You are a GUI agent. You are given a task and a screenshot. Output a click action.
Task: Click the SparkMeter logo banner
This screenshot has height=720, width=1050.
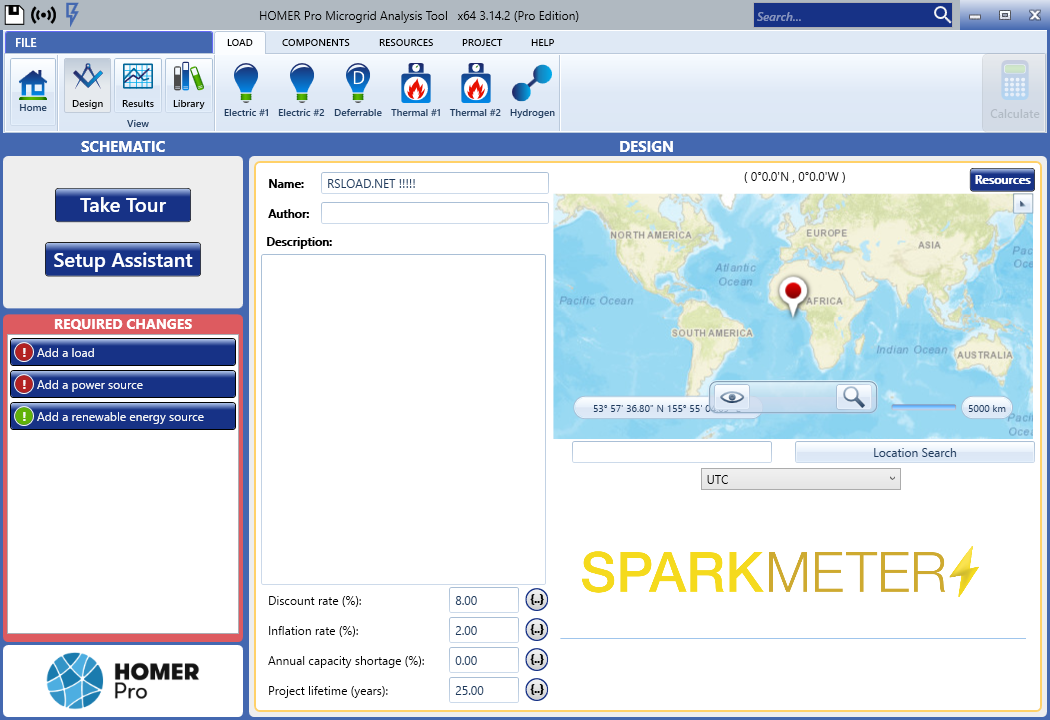point(780,571)
